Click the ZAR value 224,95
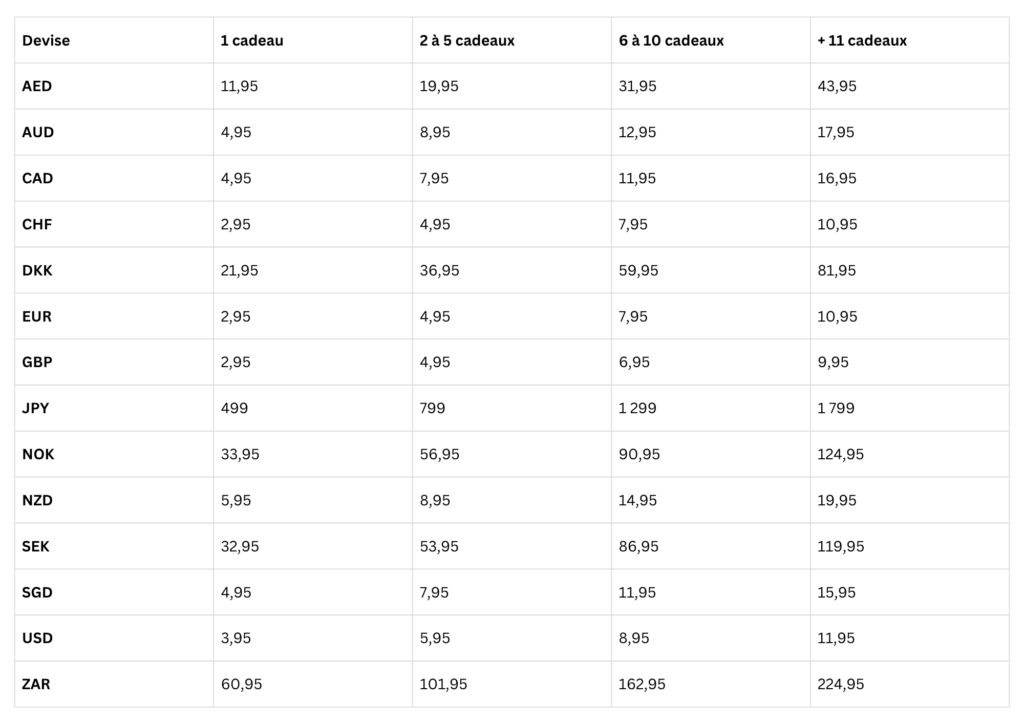The height and width of the screenshot is (724, 1024). pos(840,684)
